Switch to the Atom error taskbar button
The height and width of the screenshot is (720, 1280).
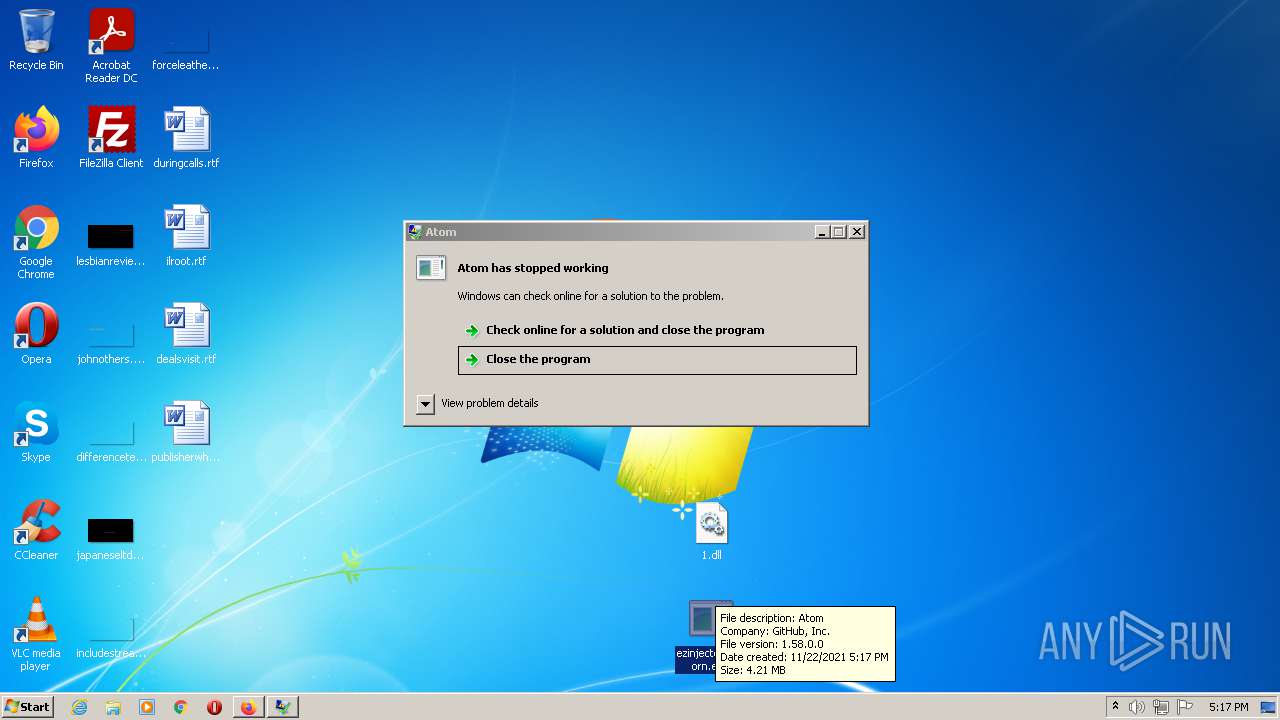click(x=283, y=707)
